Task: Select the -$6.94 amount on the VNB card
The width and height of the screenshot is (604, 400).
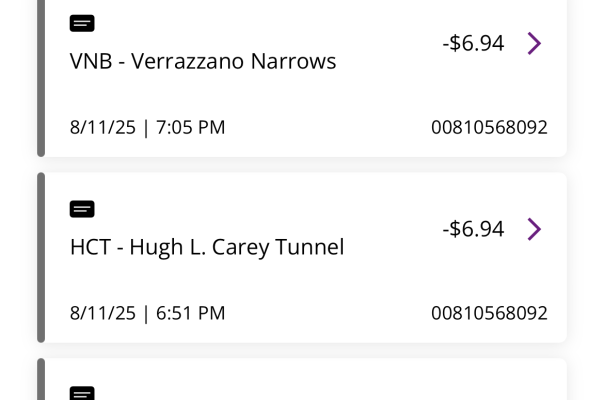Action: click(x=473, y=43)
